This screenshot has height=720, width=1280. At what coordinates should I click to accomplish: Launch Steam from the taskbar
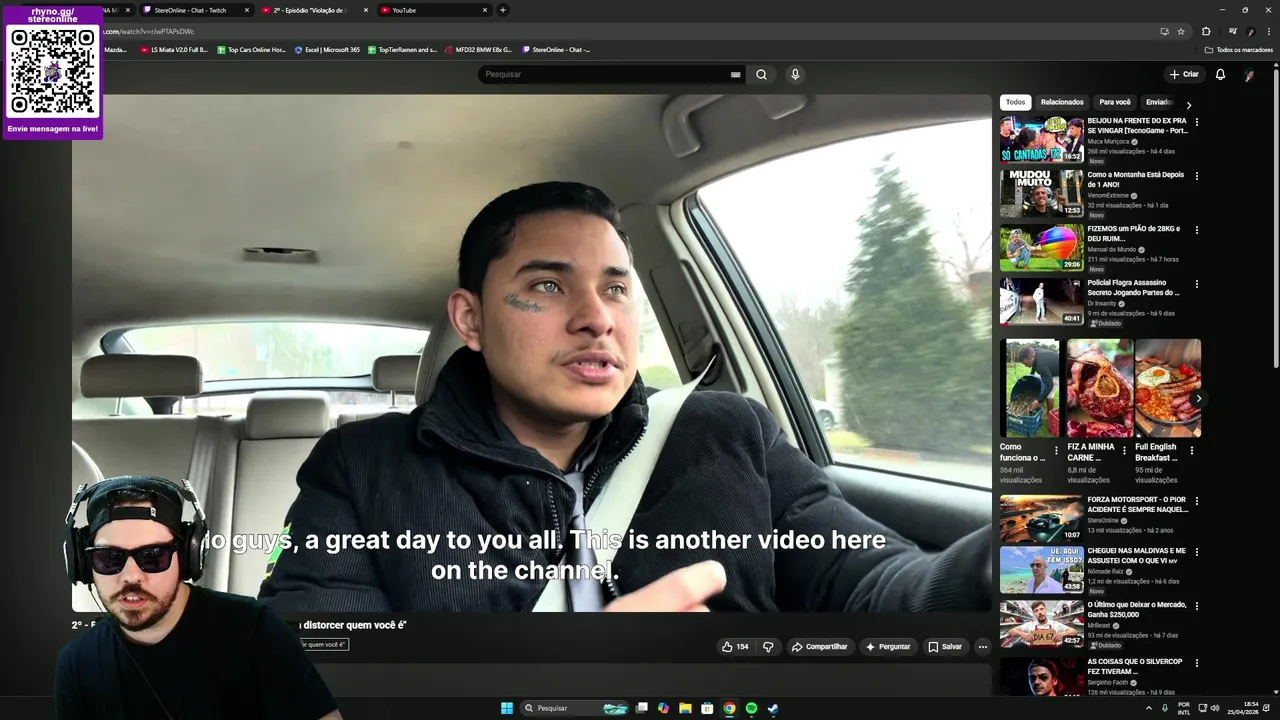(x=773, y=708)
